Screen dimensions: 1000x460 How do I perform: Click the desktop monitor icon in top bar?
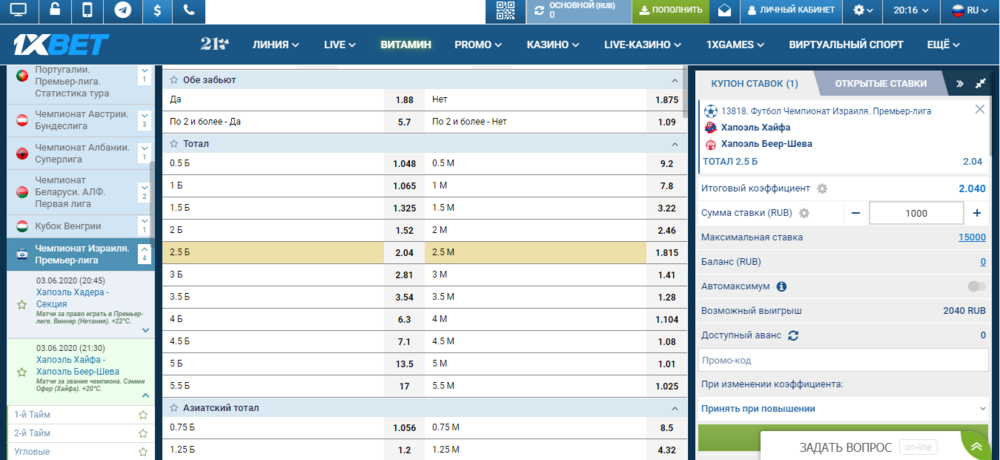[19, 10]
